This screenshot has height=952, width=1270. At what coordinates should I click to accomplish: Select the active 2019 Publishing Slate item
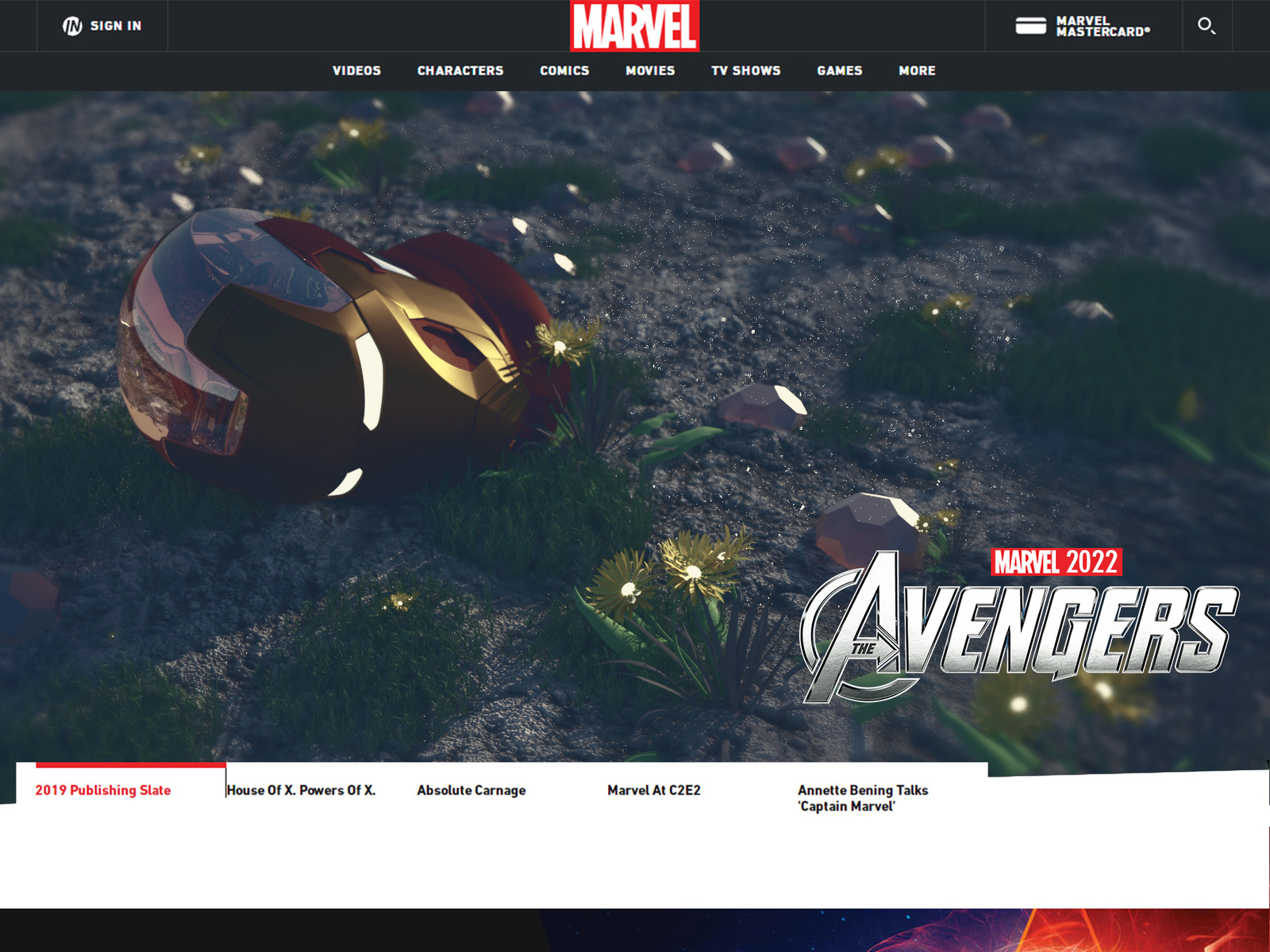pyautogui.click(x=103, y=789)
